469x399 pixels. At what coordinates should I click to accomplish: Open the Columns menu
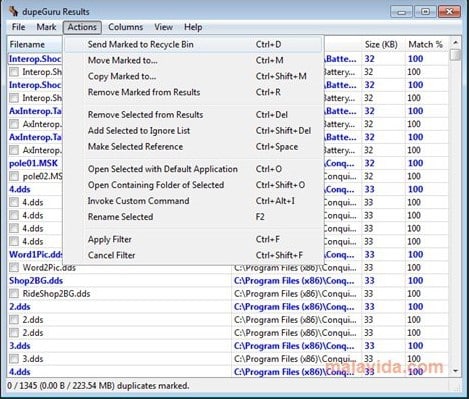pyautogui.click(x=125, y=27)
